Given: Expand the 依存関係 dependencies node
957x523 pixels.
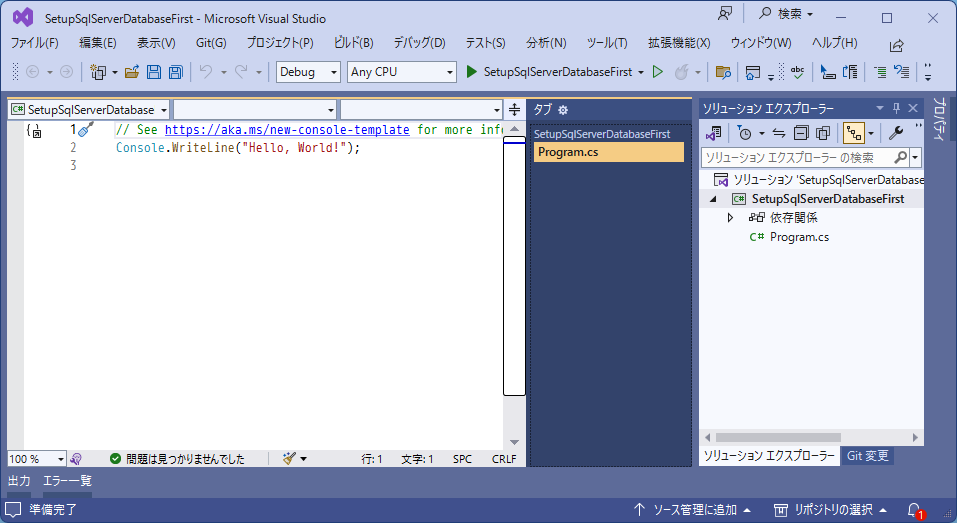Looking at the screenshot, I should pyautogui.click(x=730, y=218).
